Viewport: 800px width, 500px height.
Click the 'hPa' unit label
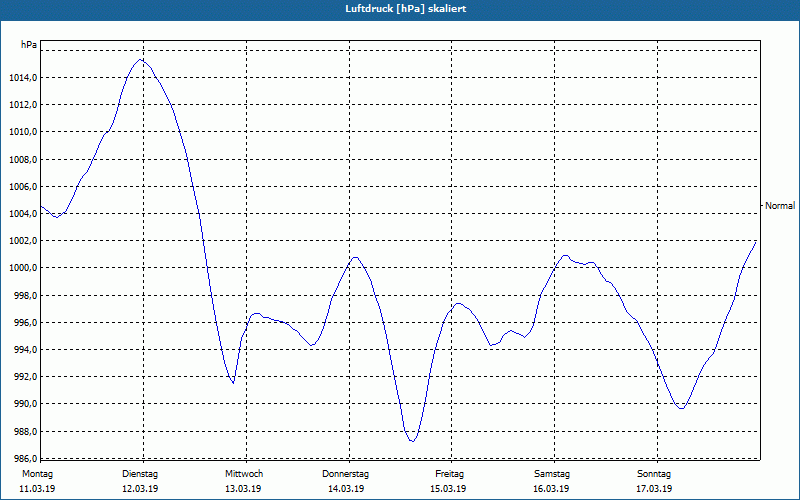[x=29, y=45]
